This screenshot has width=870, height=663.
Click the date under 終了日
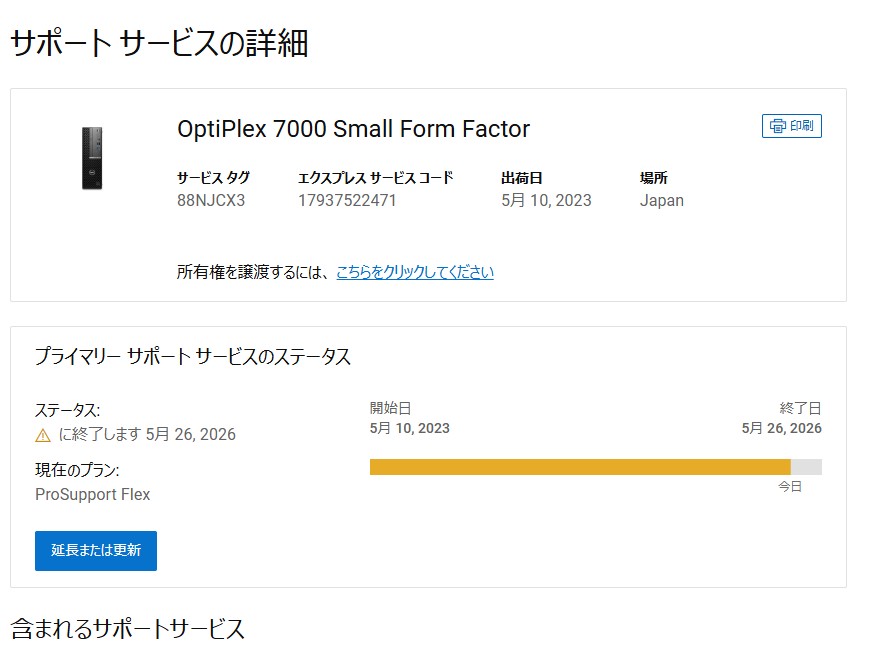781,428
